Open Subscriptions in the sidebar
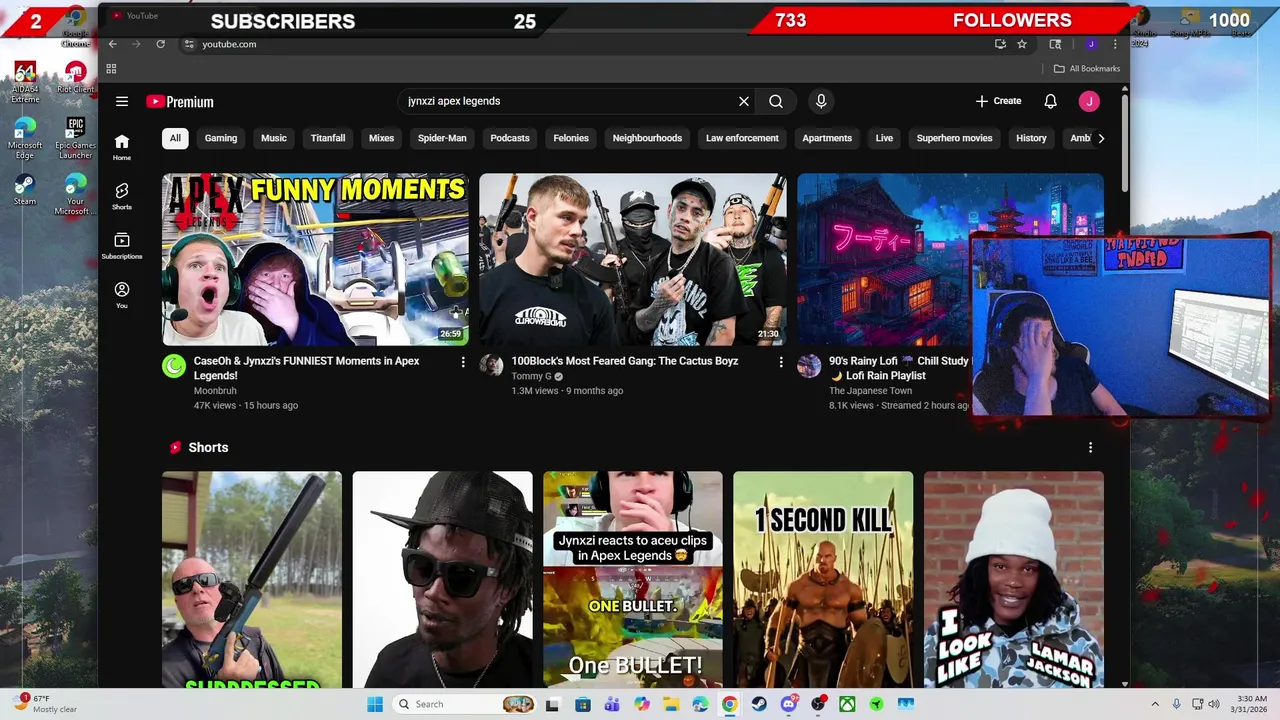1280x720 pixels. [122, 246]
